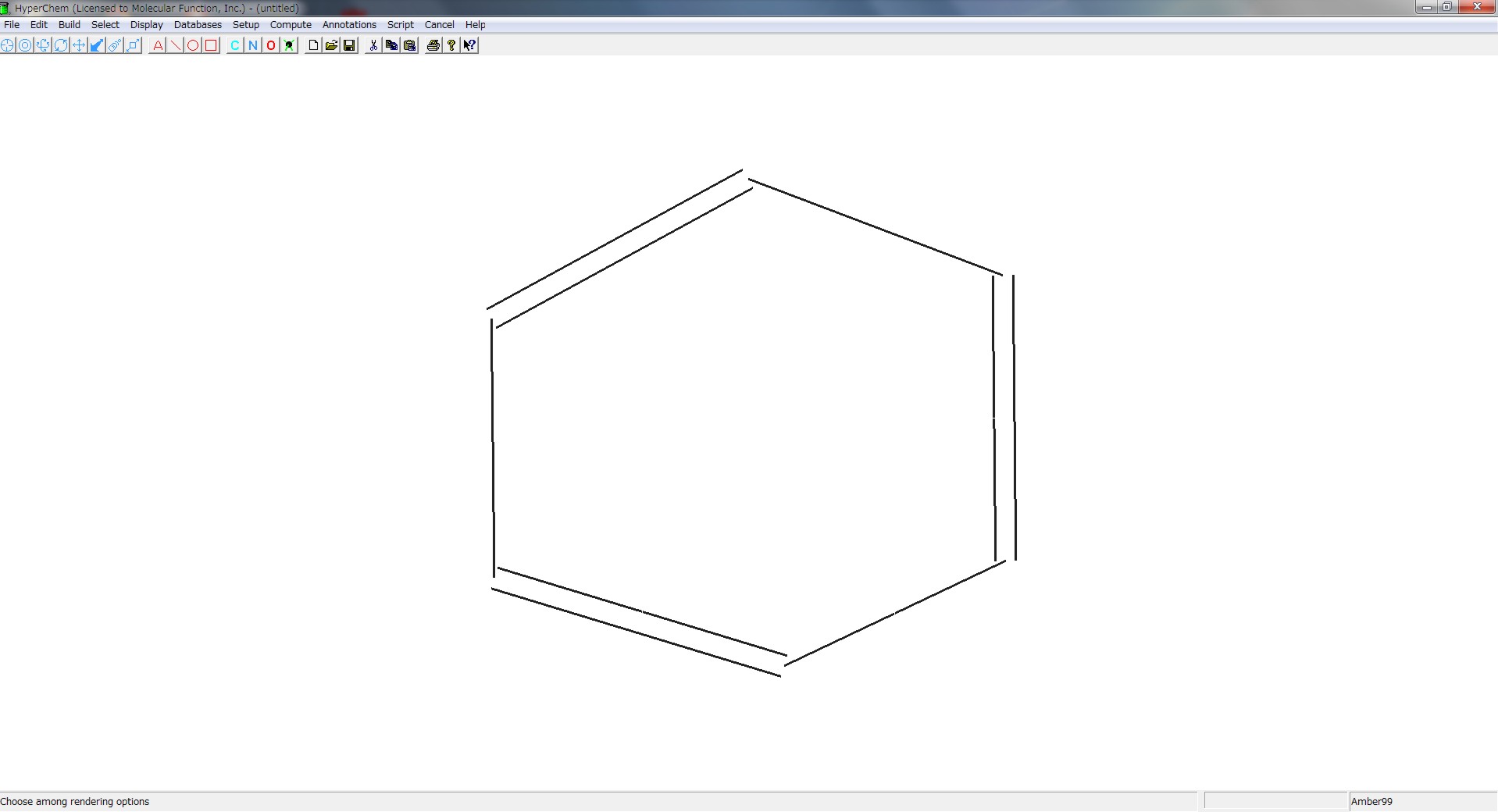Set default element to Nitrogen (N)
Viewport: 1498px width, 812px height.
point(253,45)
